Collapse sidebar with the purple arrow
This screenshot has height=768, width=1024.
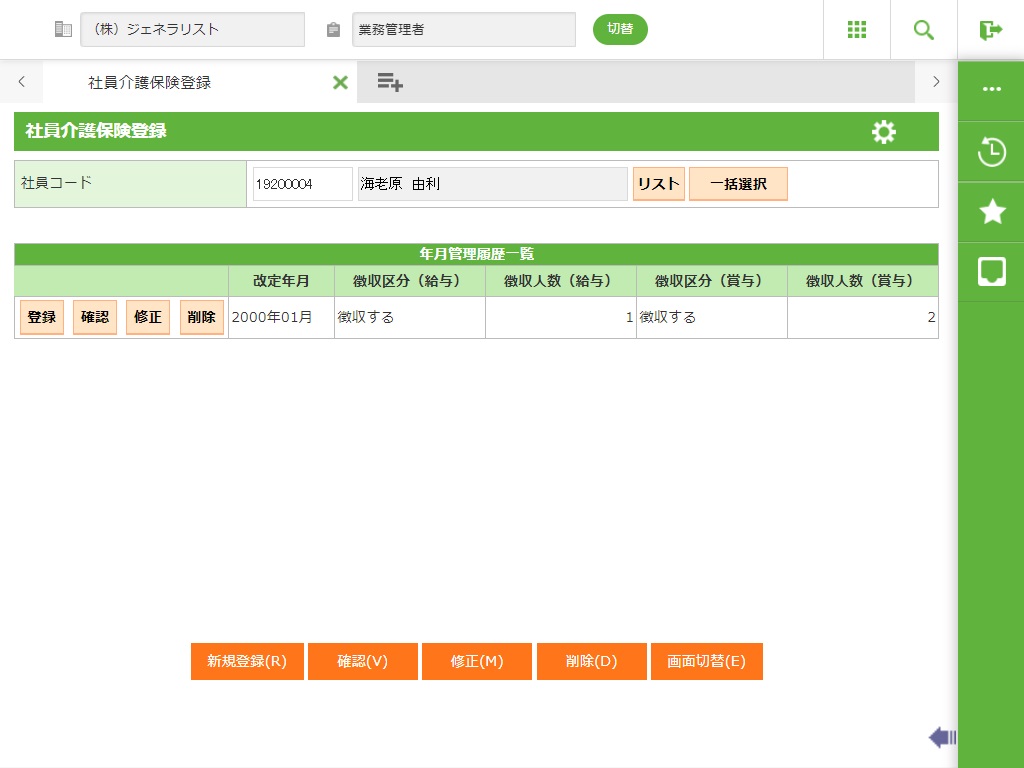click(941, 738)
